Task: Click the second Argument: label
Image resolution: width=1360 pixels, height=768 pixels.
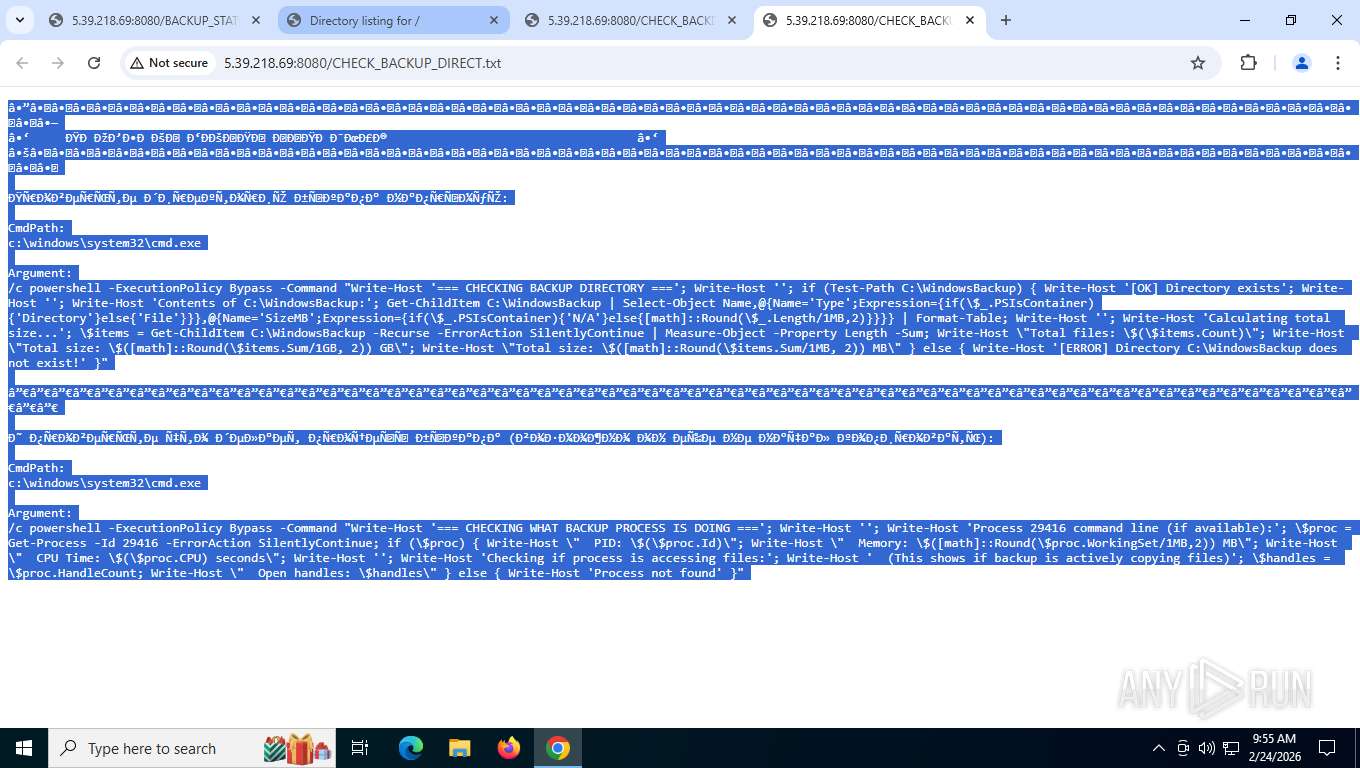Action: pyautogui.click(x=40, y=513)
